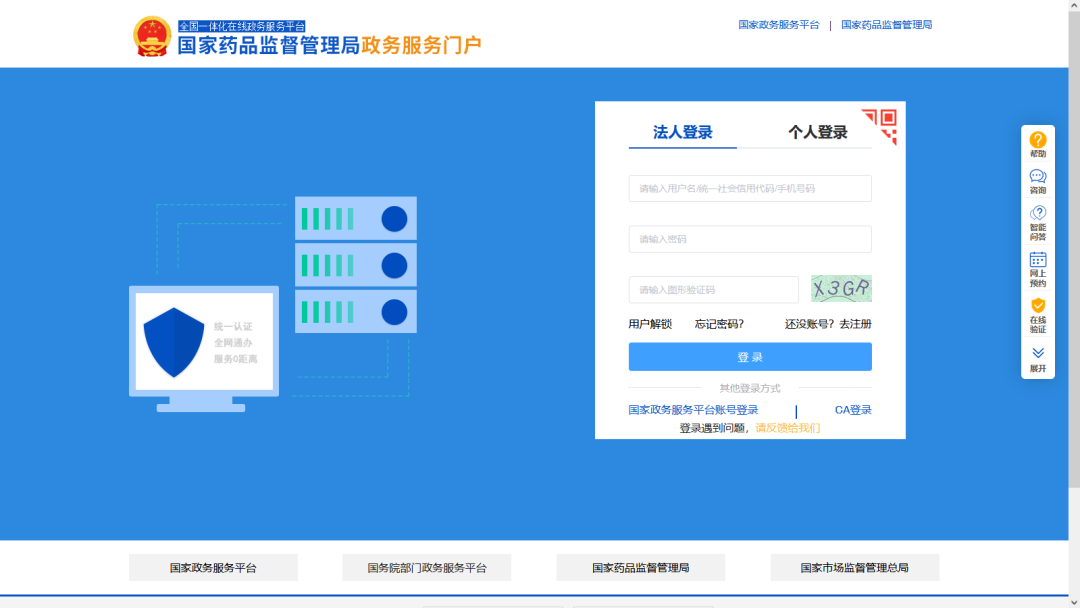Screen dimensions: 1080x608
Task: Switch to the 法人登录 tab
Action: click(683, 133)
